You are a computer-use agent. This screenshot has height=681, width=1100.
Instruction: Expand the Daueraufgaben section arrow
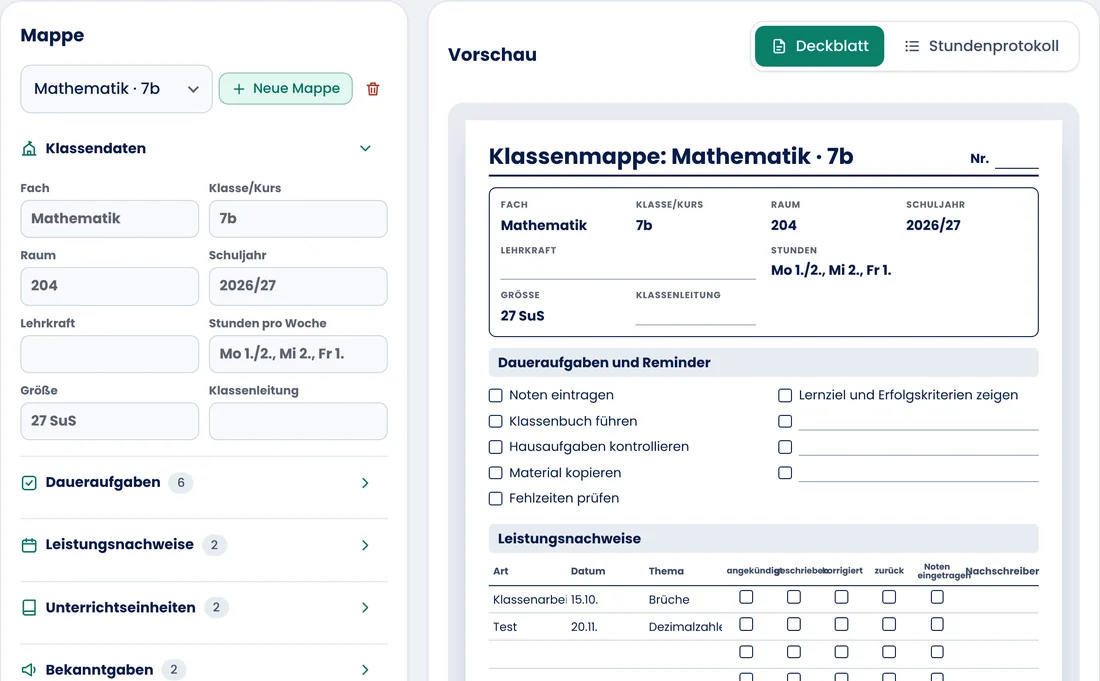pos(365,483)
